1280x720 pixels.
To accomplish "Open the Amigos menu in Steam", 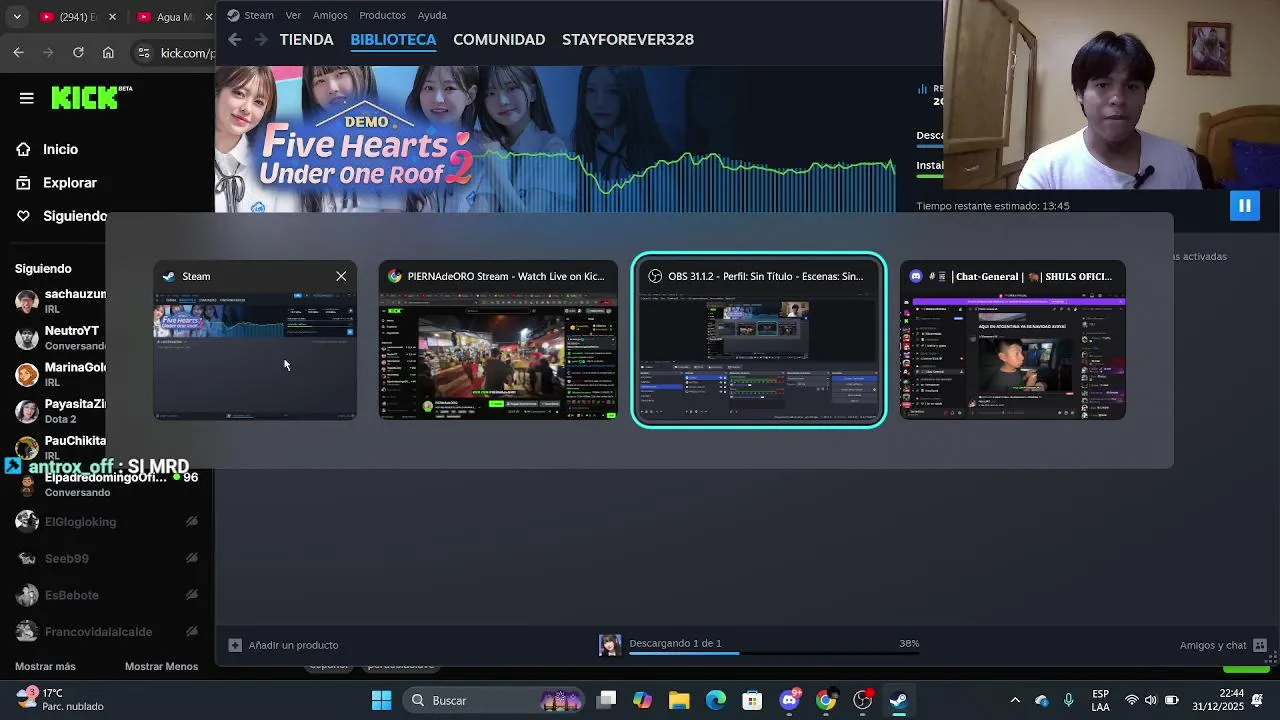I will (330, 15).
